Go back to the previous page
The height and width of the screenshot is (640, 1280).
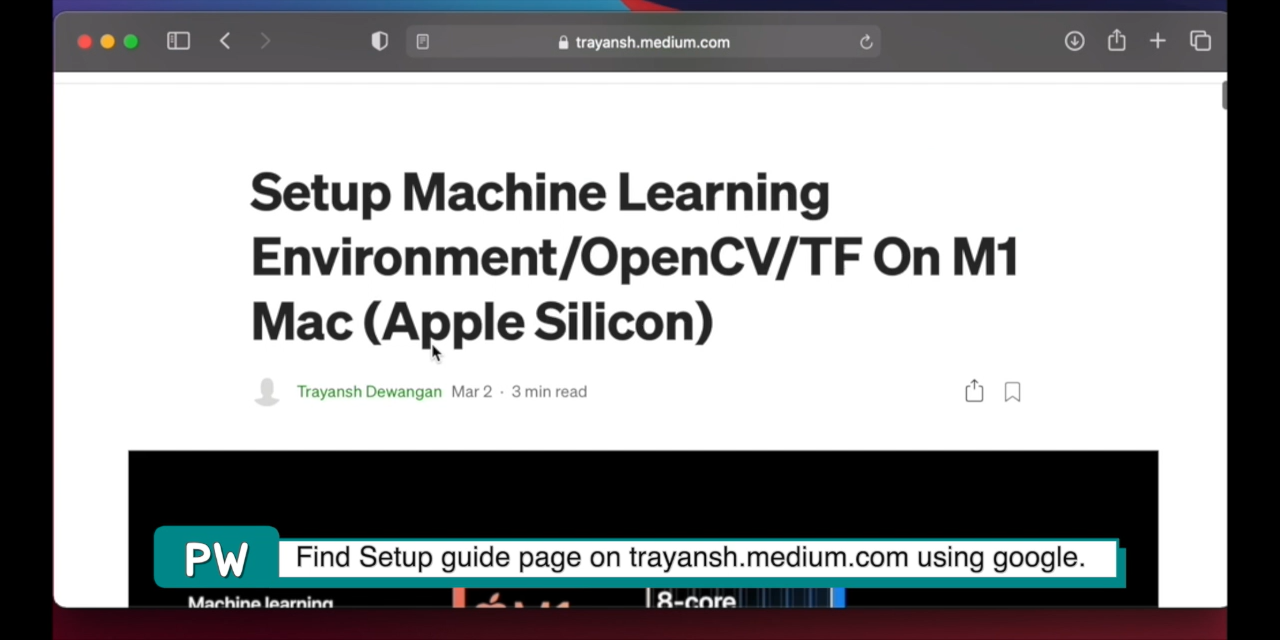(x=225, y=41)
